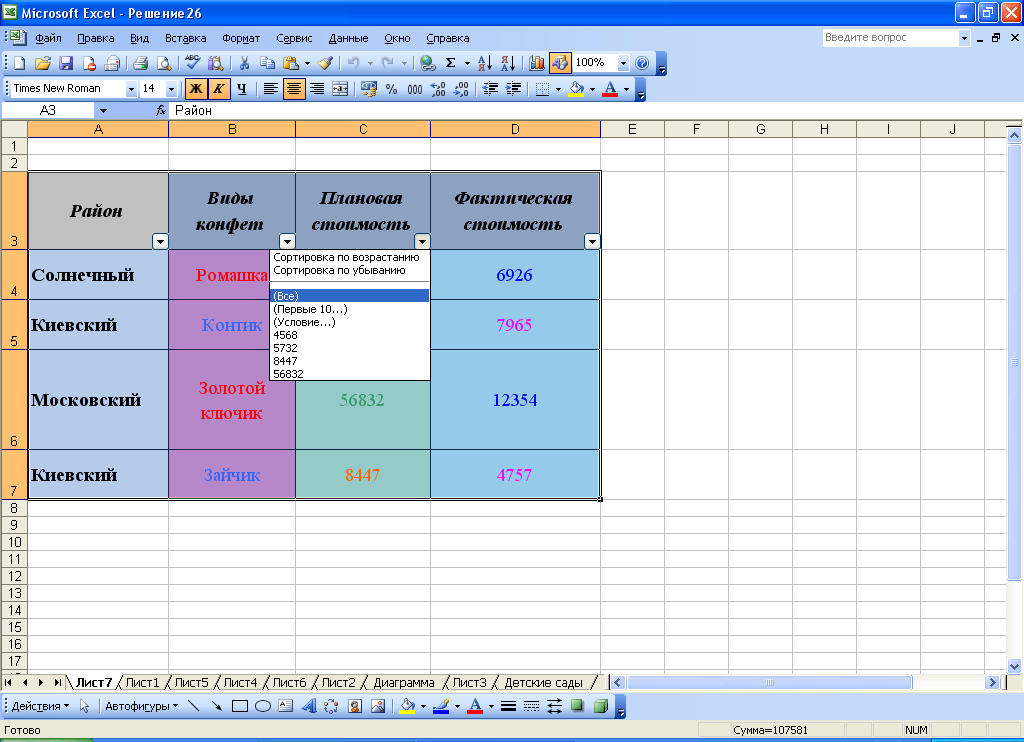Image resolution: width=1024 pixels, height=742 pixels.
Task: Open Действия drawing menu
Action: (x=40, y=706)
